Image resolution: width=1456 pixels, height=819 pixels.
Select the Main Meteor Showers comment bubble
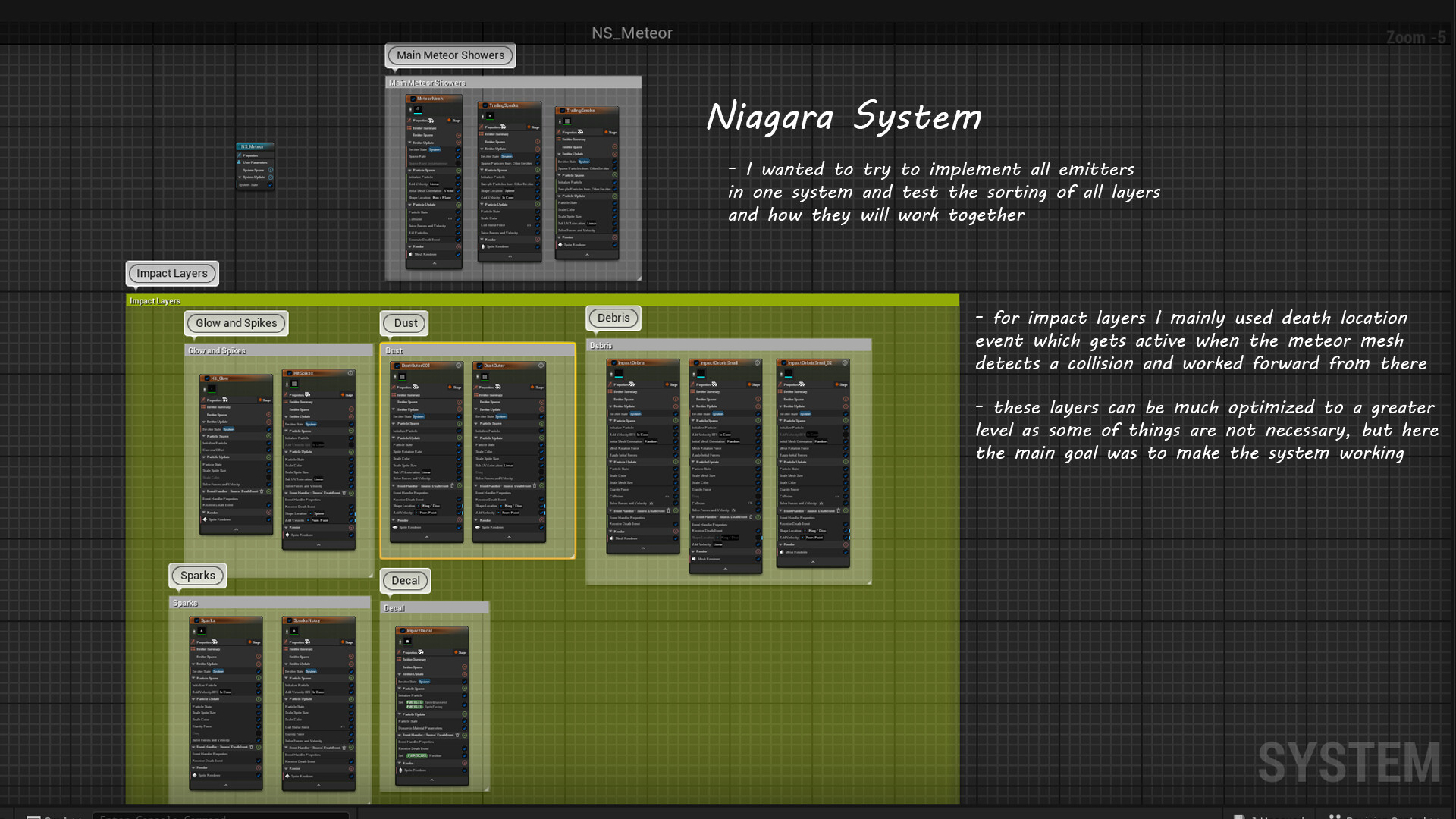(450, 55)
